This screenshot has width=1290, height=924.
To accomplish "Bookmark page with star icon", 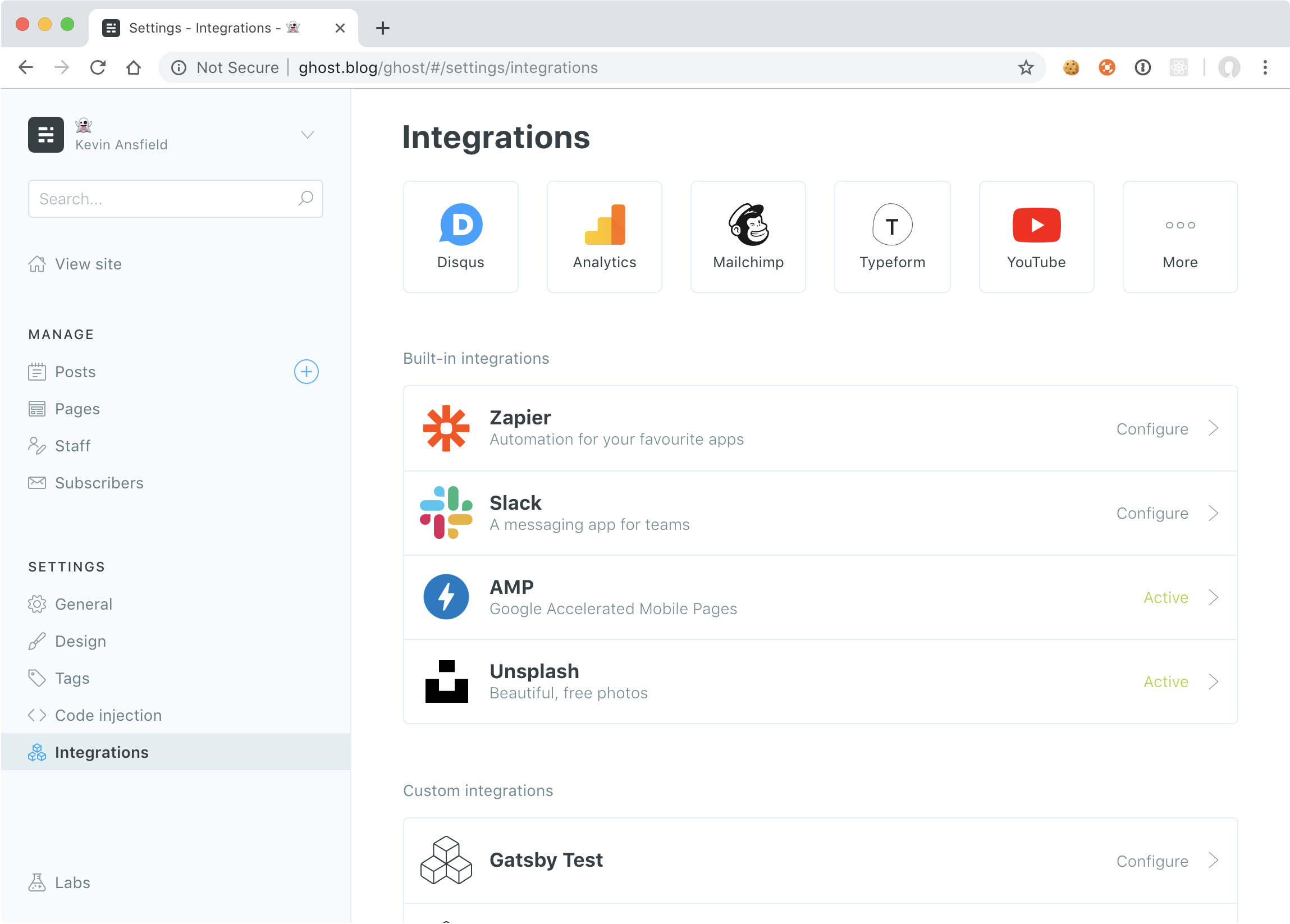I will pos(1026,68).
